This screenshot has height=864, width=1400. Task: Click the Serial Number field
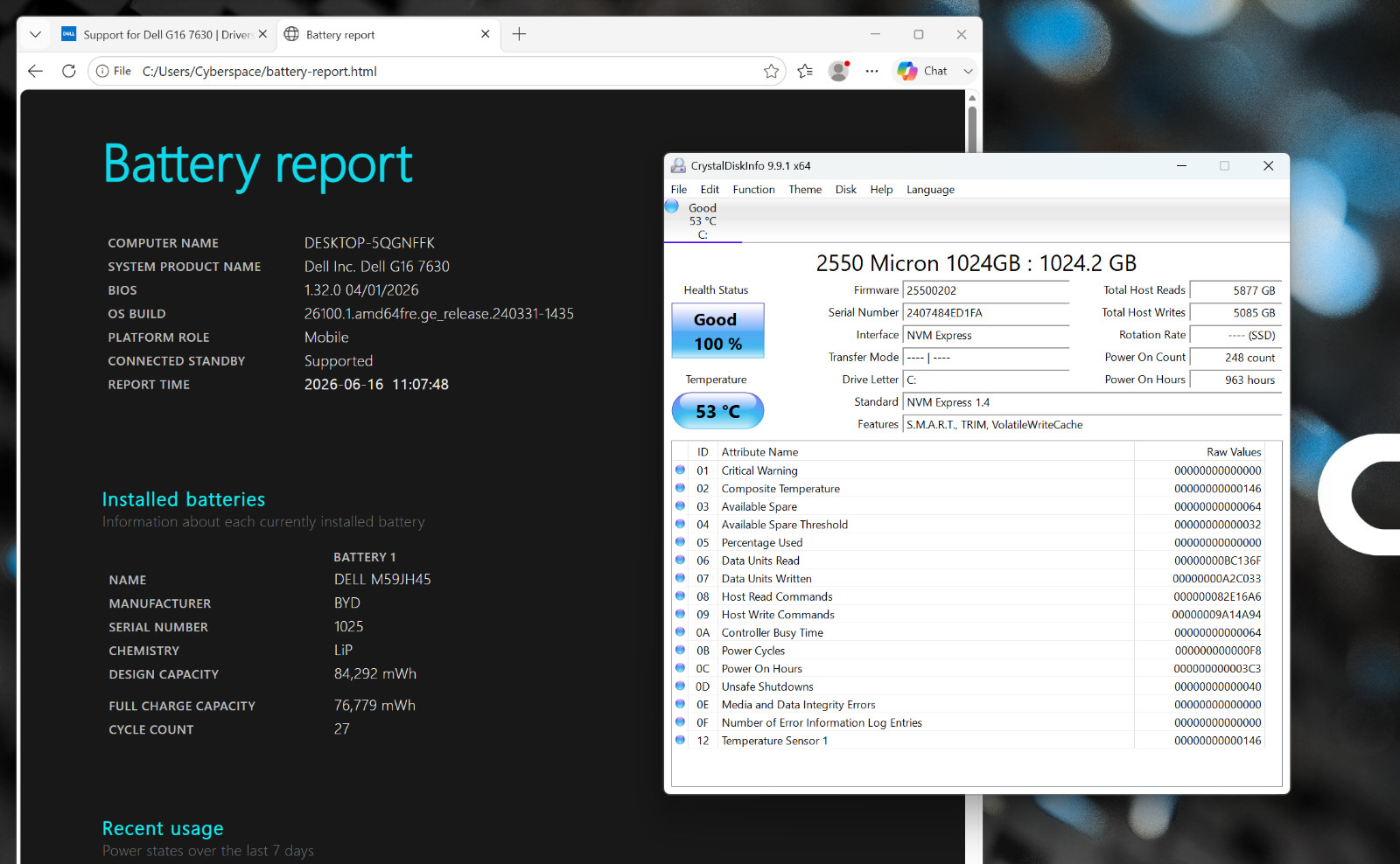click(x=986, y=313)
